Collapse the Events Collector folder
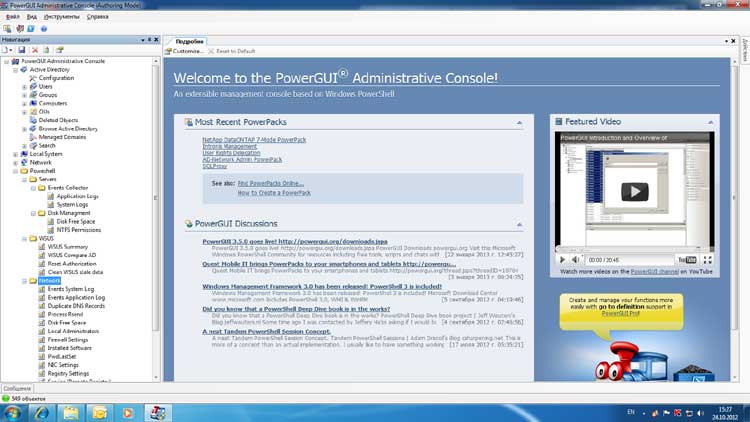 pyautogui.click(x=33, y=188)
